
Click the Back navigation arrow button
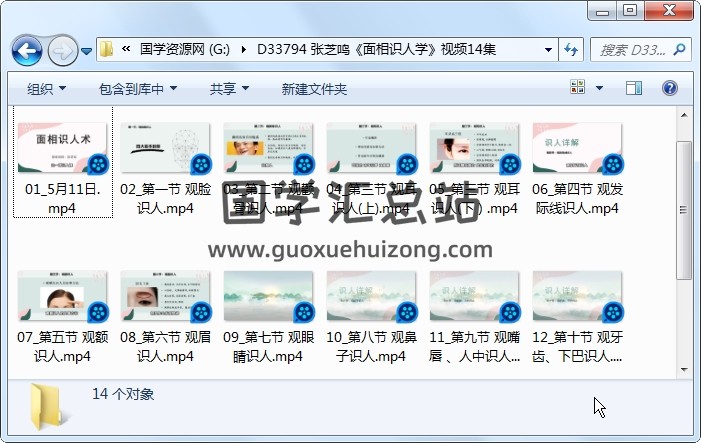pyautogui.click(x=26, y=49)
